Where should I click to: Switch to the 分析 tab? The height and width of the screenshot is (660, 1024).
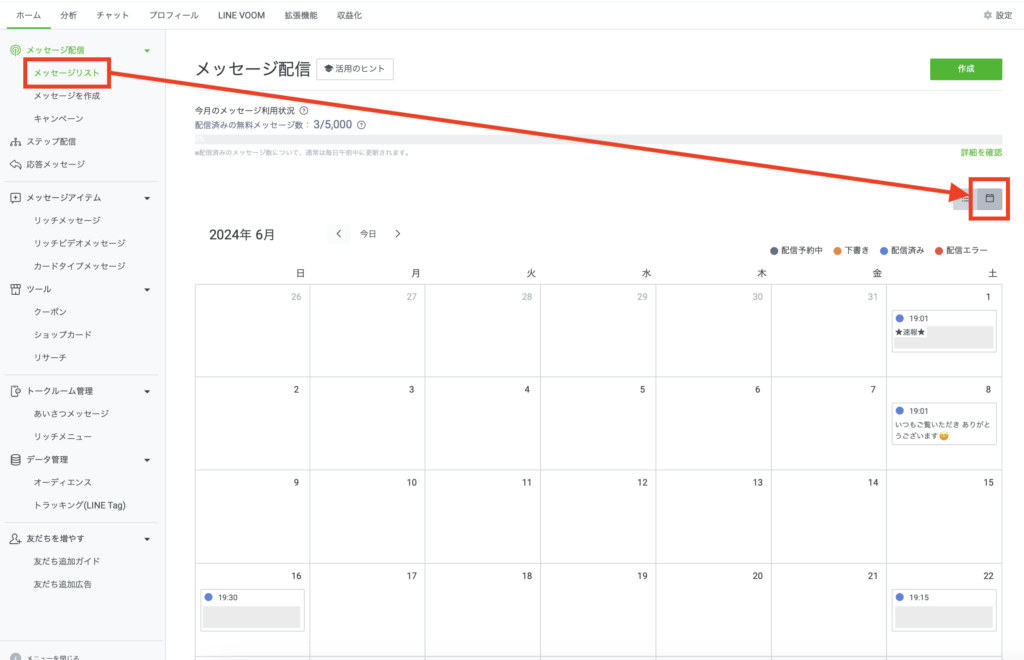tap(68, 16)
